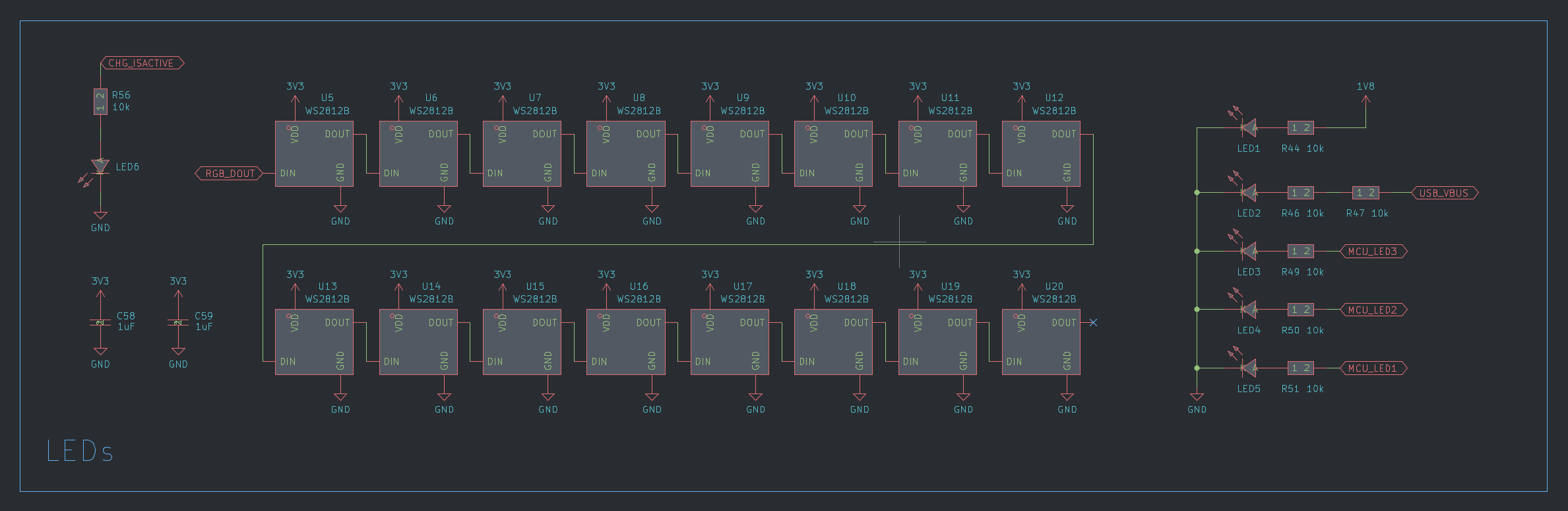The width and height of the screenshot is (1568, 511).
Task: Click the R46 resistor symbol
Action: (1300, 193)
